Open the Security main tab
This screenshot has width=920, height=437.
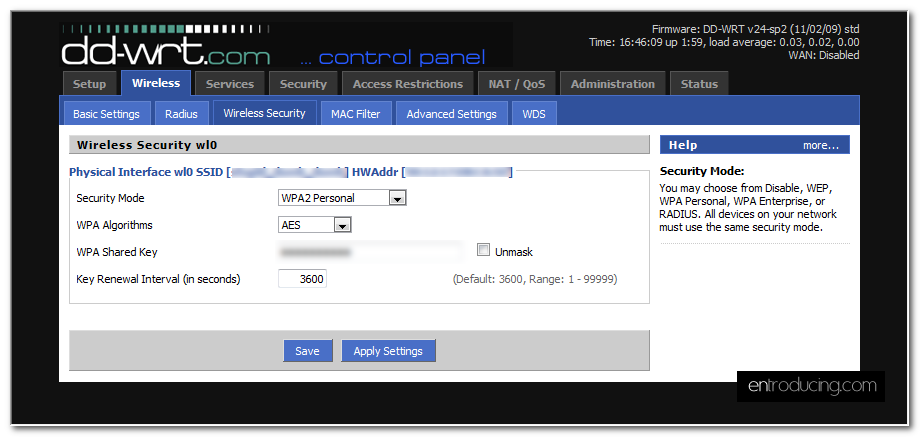pos(303,84)
